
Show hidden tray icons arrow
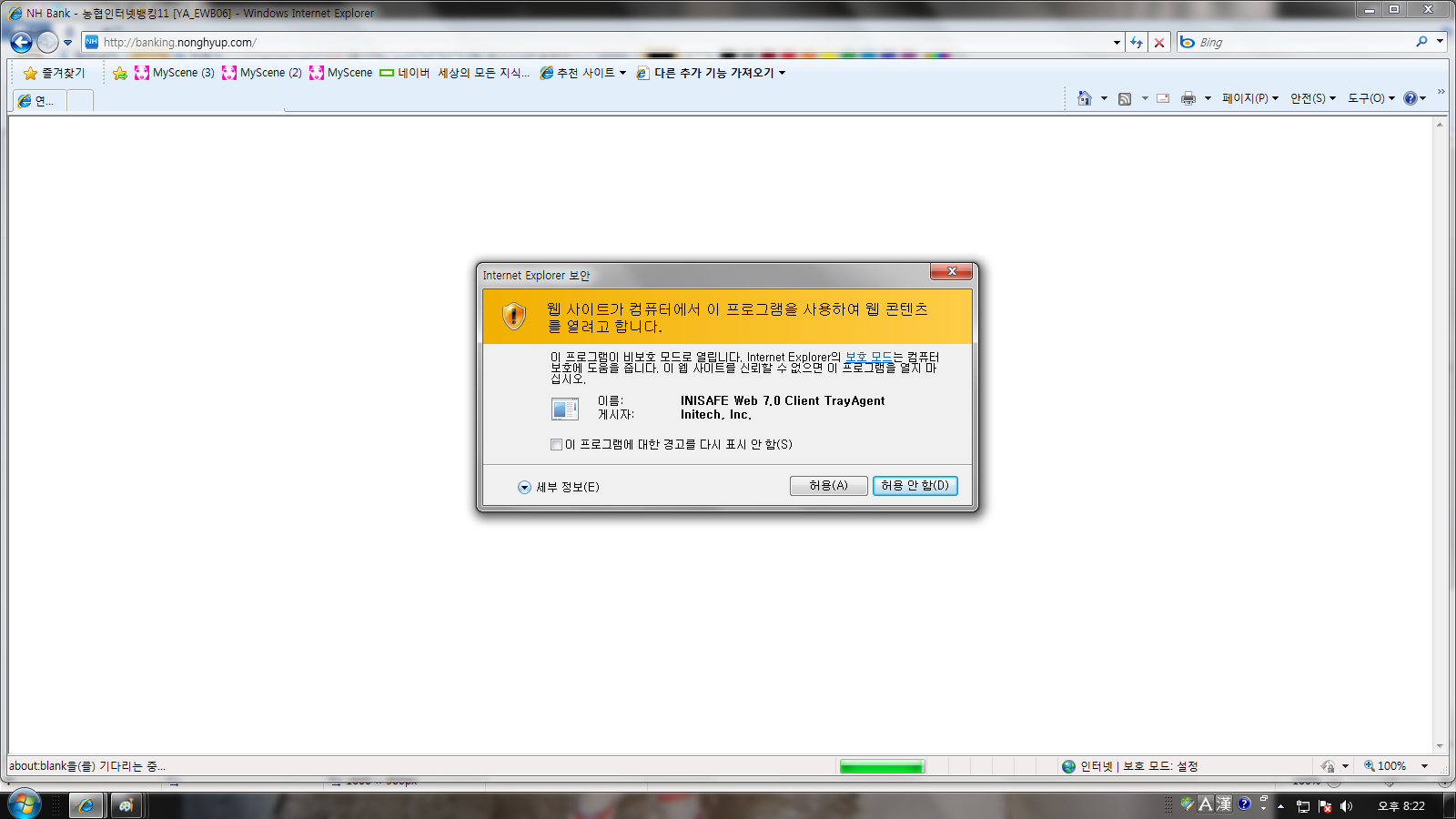[1280, 806]
